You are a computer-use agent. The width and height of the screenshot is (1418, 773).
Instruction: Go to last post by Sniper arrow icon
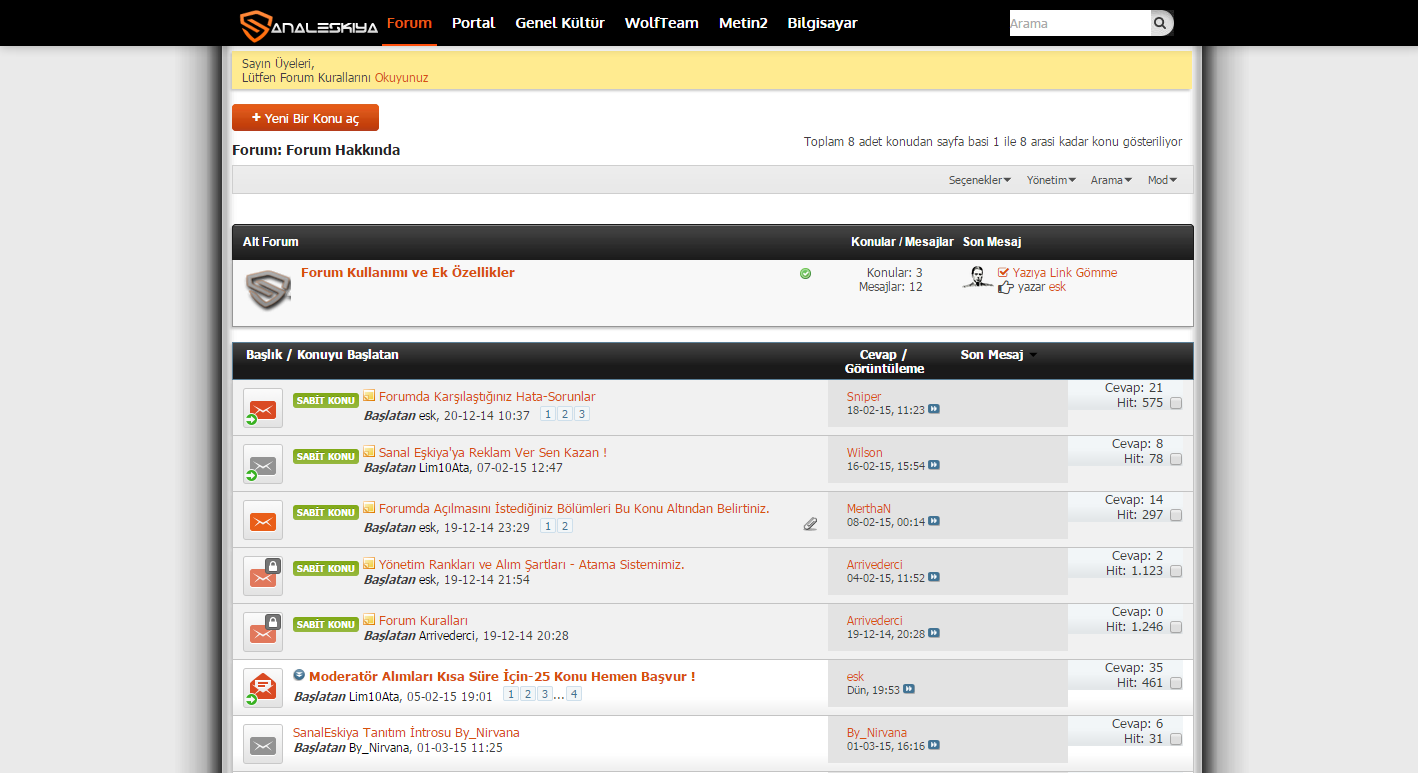(x=934, y=410)
